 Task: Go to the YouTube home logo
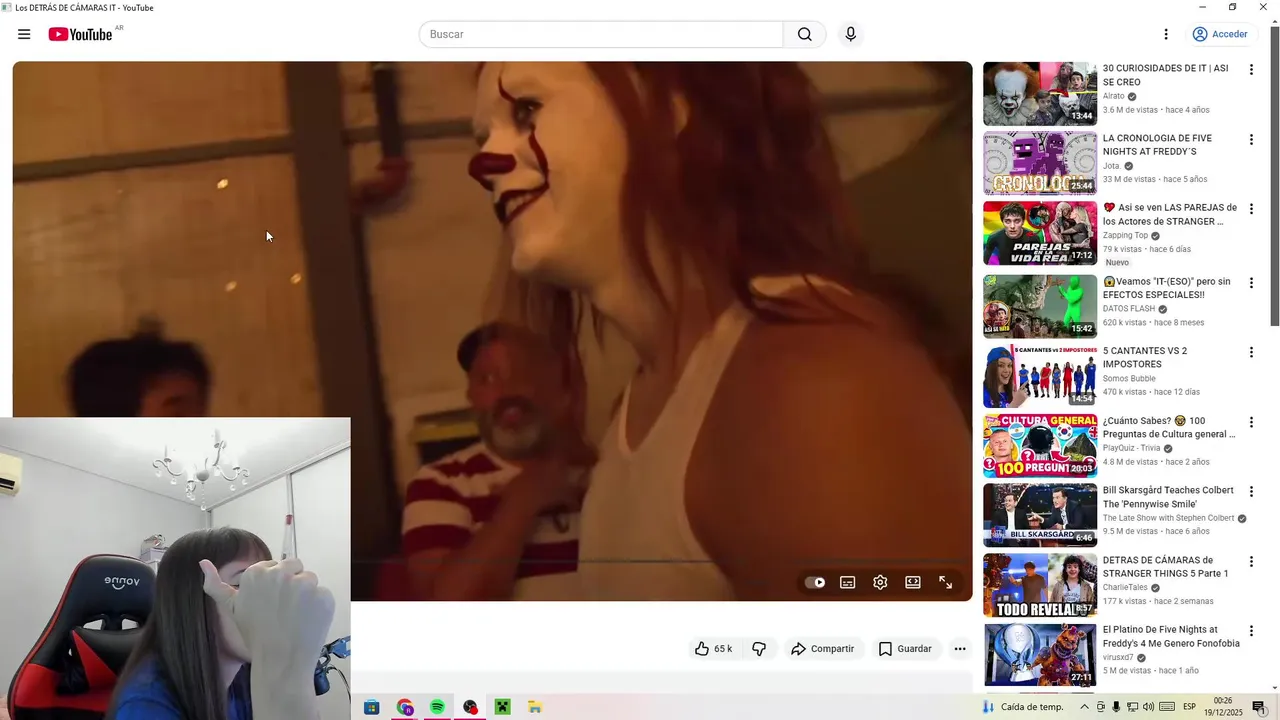tap(80, 34)
